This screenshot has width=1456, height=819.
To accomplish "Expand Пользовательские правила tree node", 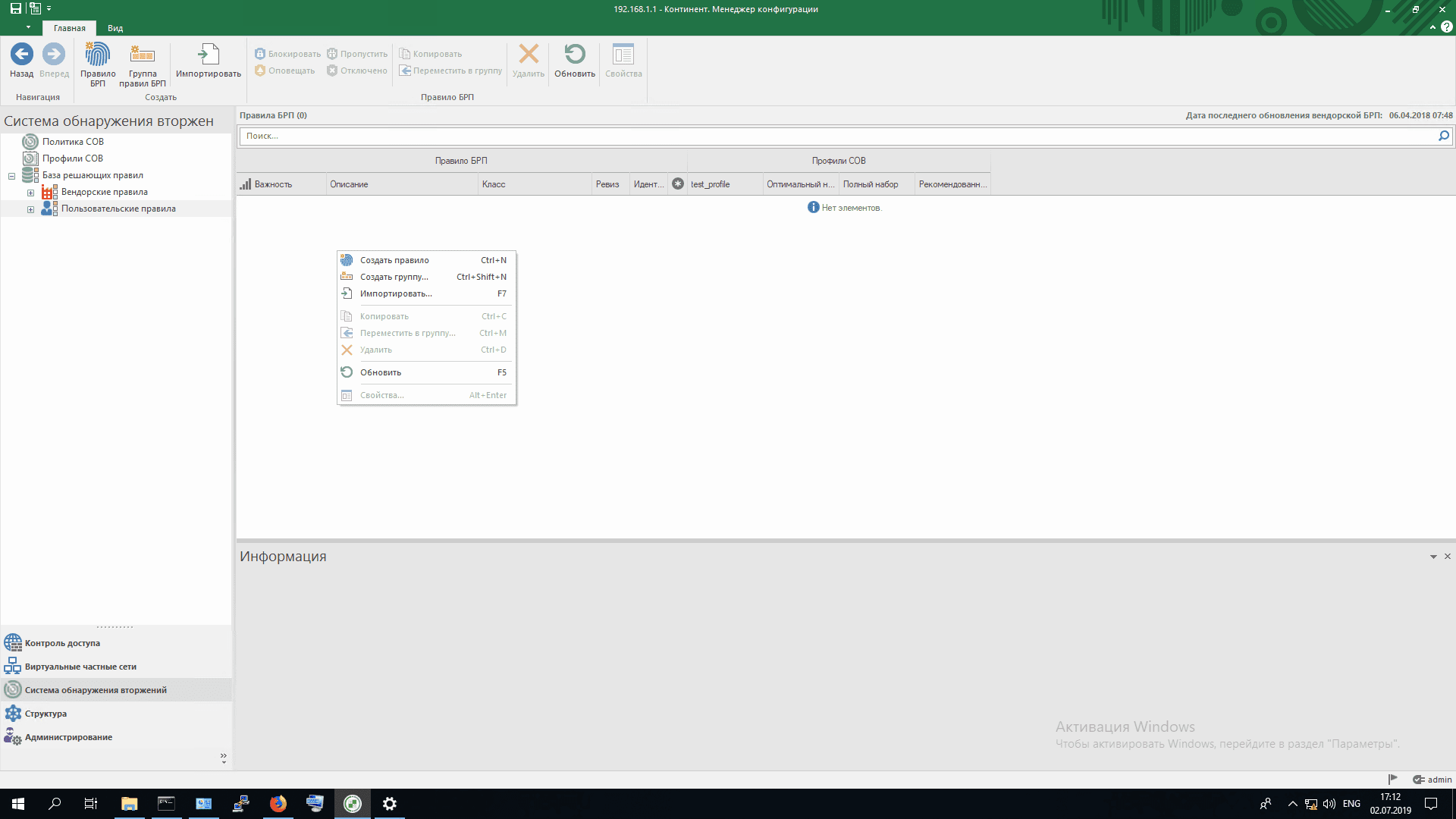I will pos(31,209).
